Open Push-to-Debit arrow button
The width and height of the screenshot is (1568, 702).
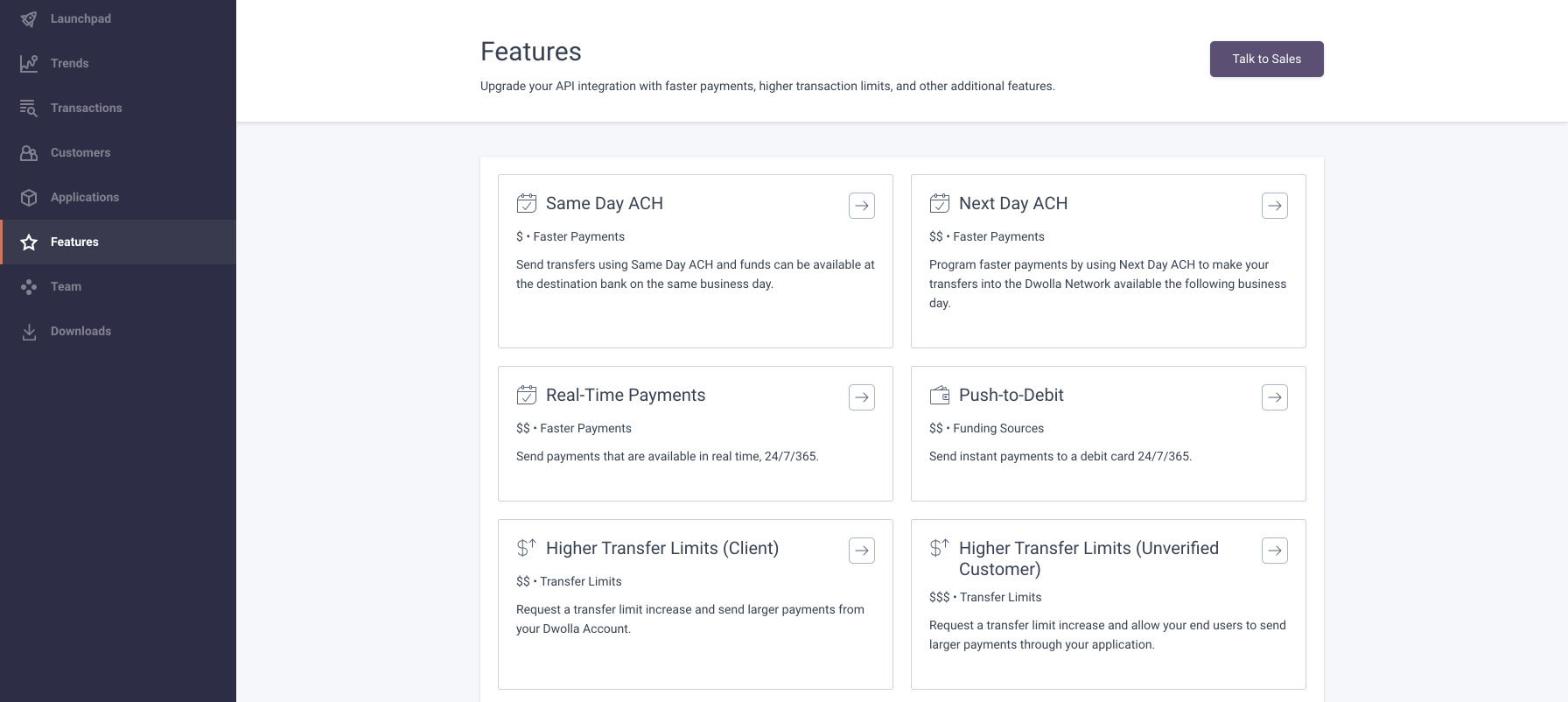click(x=1275, y=397)
